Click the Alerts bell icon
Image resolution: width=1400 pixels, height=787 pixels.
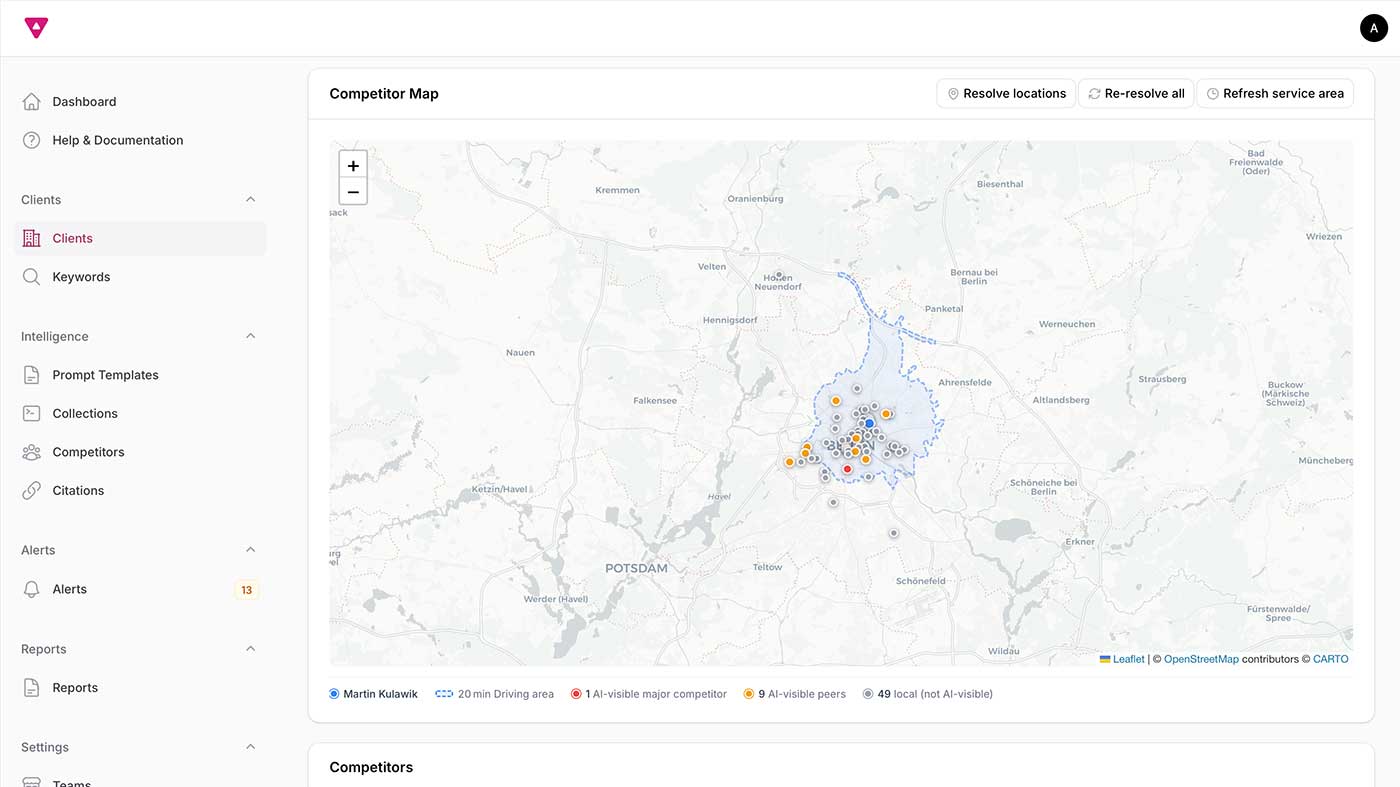pyautogui.click(x=31, y=588)
